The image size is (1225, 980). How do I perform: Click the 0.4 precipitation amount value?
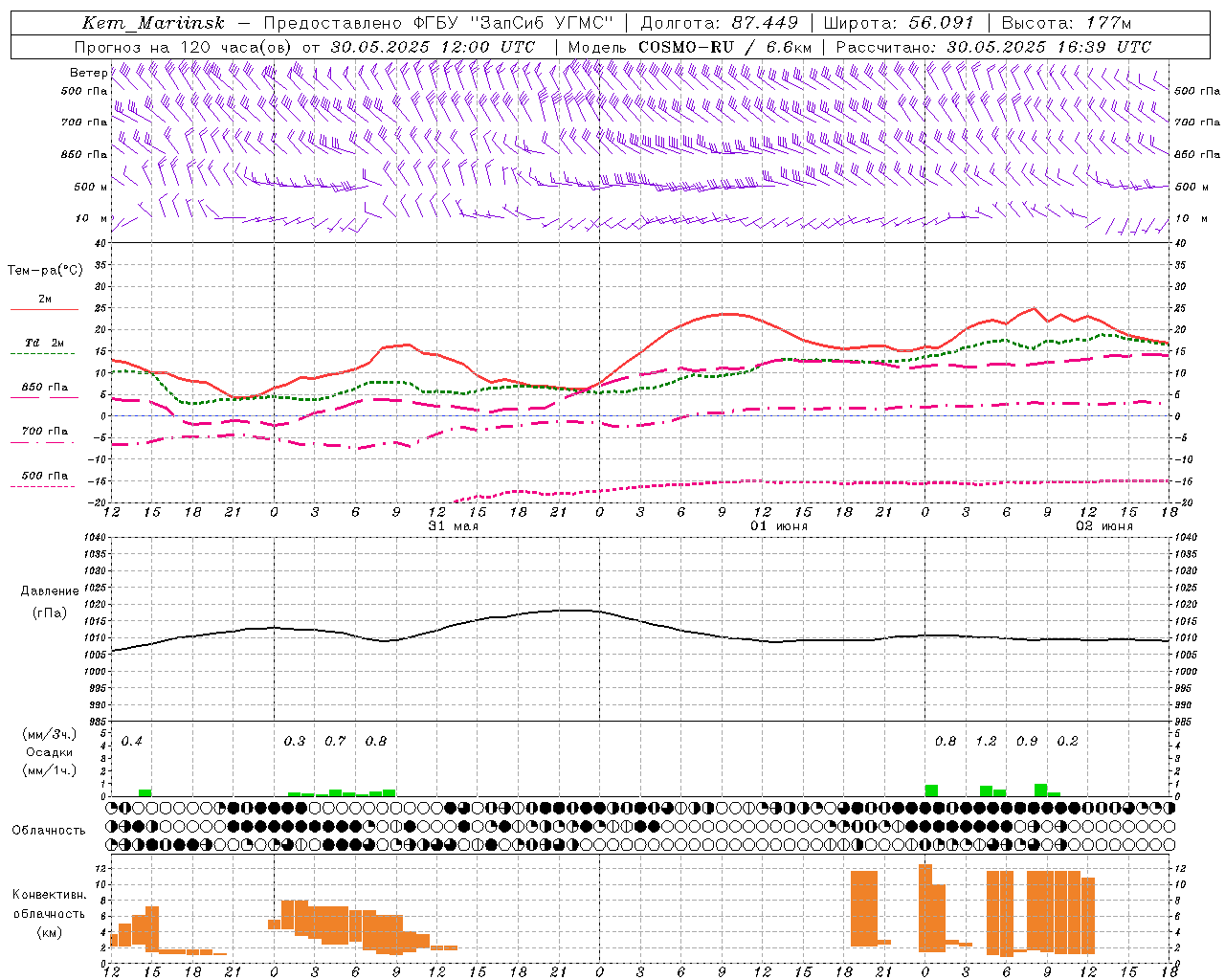pos(132,742)
